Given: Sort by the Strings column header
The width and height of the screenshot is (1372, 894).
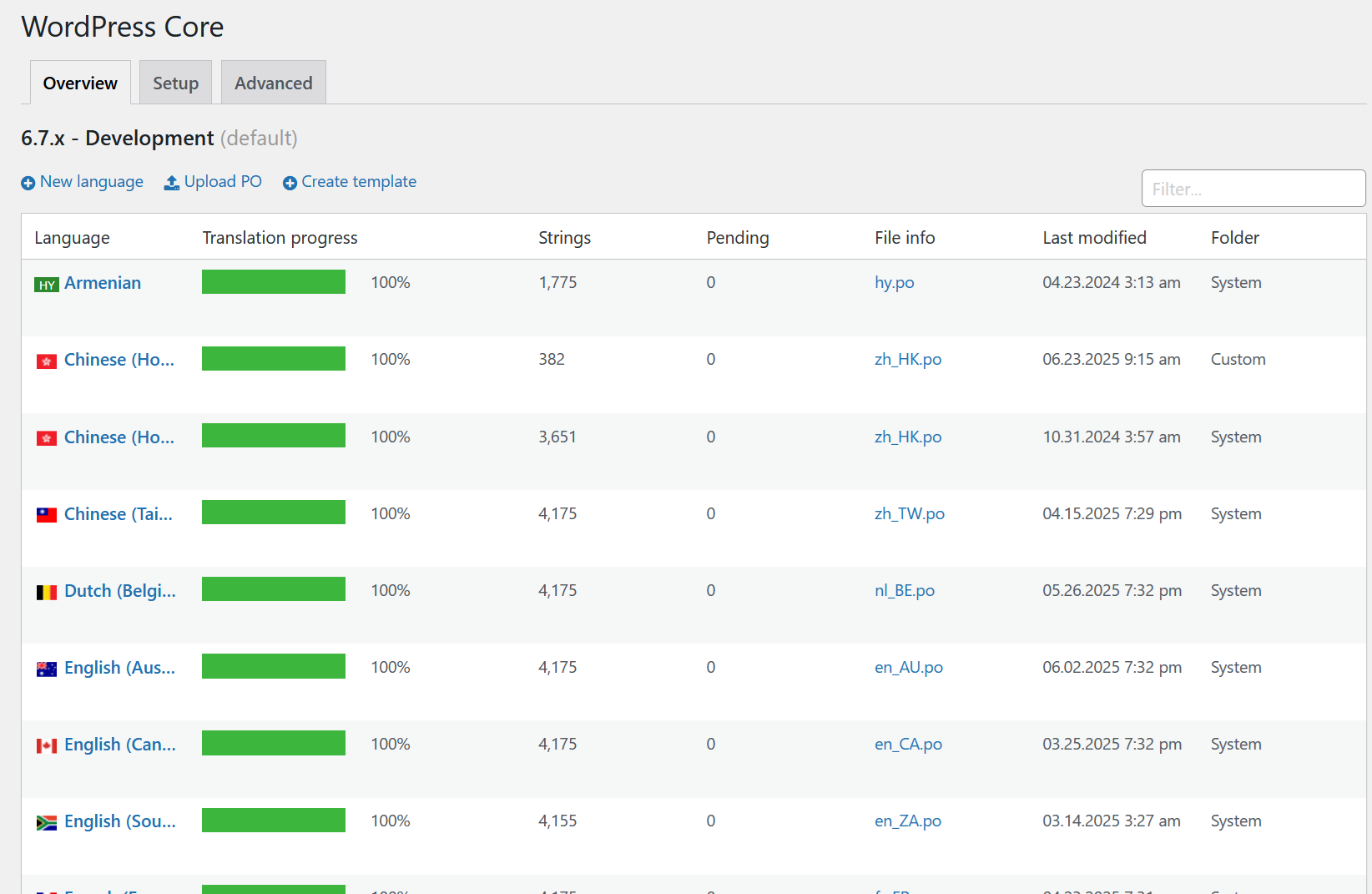Looking at the screenshot, I should click(564, 238).
